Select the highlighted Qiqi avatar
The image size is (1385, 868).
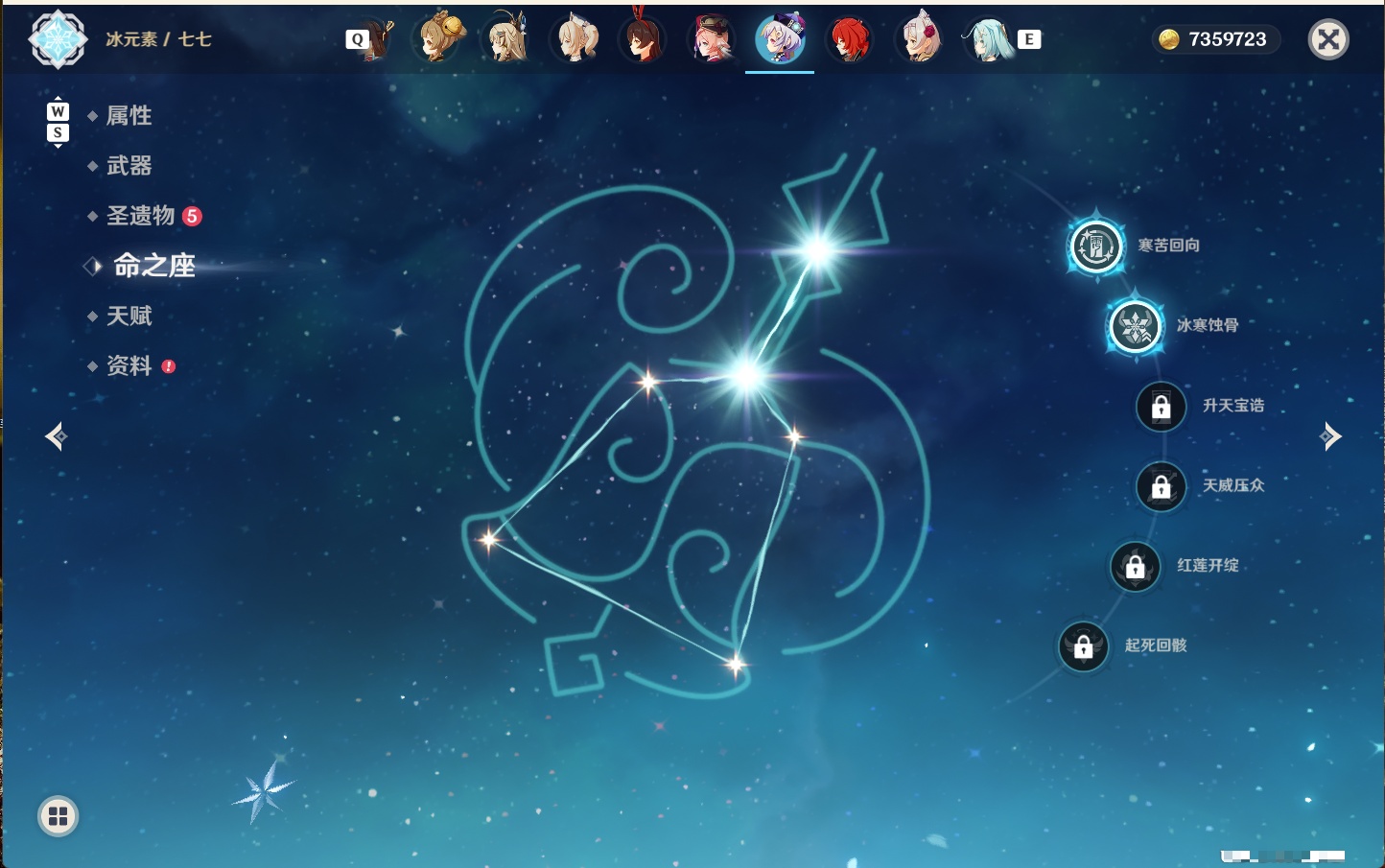[x=781, y=39]
